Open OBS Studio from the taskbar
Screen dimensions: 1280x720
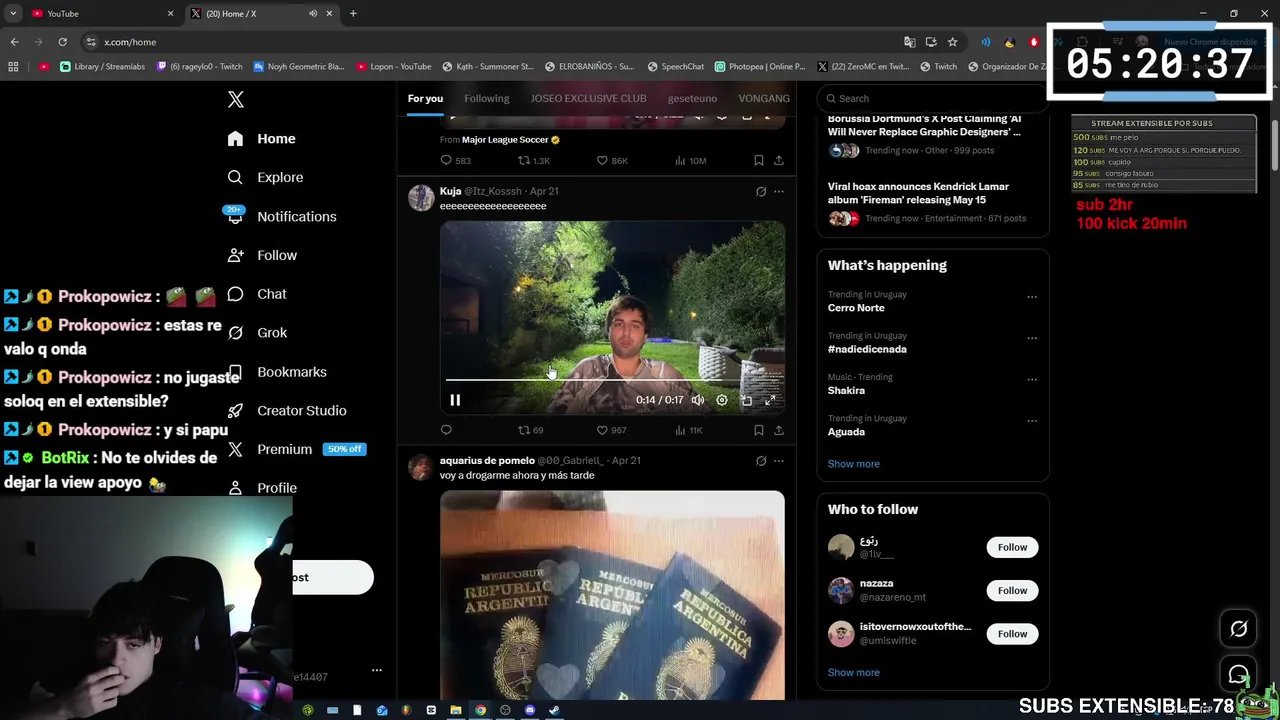pyautogui.click(x=505, y=710)
